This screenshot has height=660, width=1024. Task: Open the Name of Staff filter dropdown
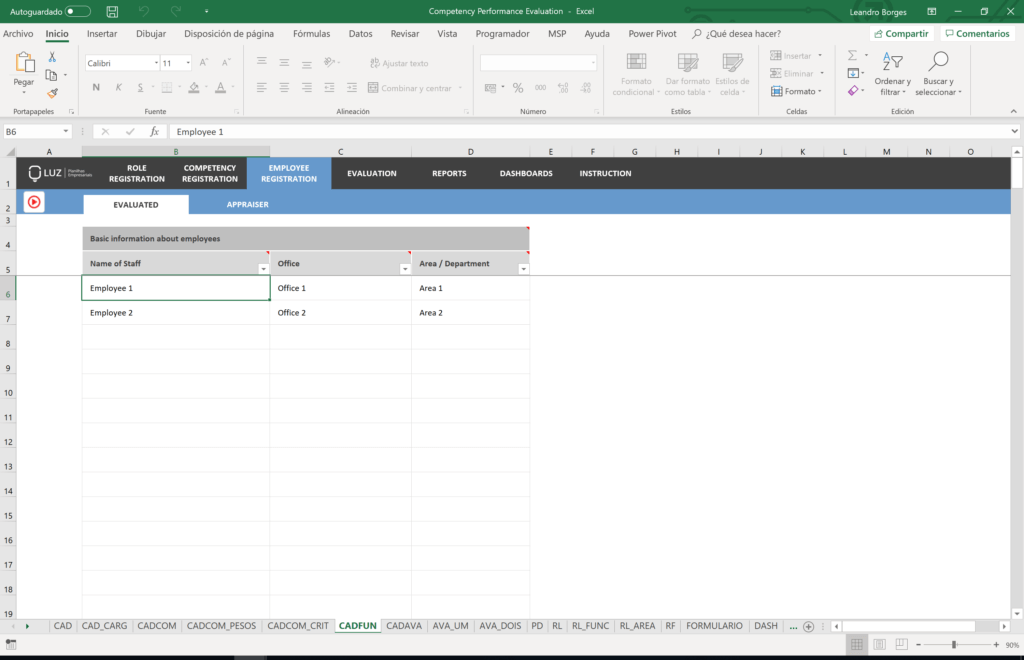click(x=263, y=267)
